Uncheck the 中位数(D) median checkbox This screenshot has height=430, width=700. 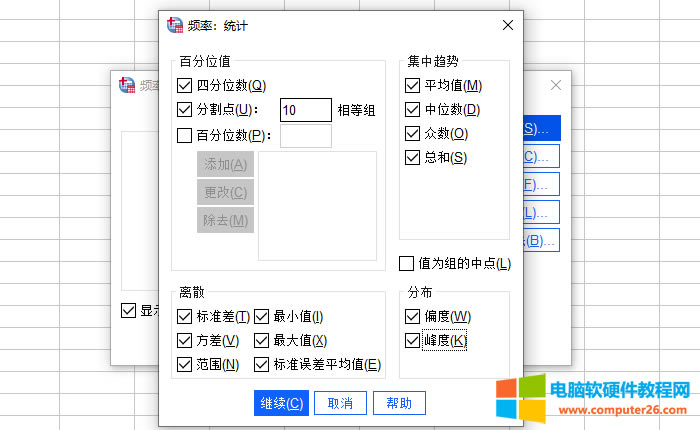point(412,109)
